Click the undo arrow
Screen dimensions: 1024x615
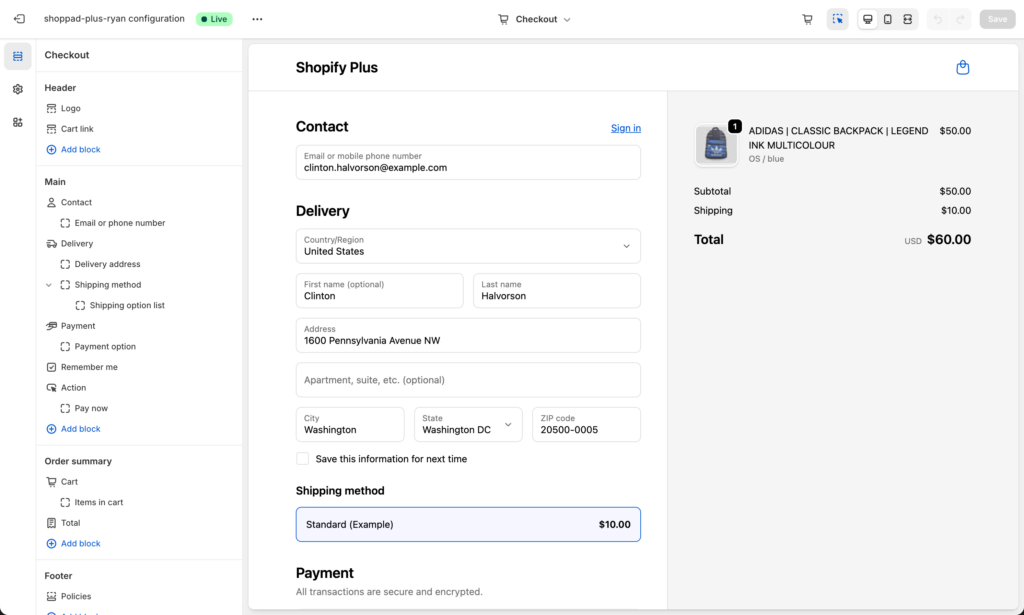pos(938,19)
